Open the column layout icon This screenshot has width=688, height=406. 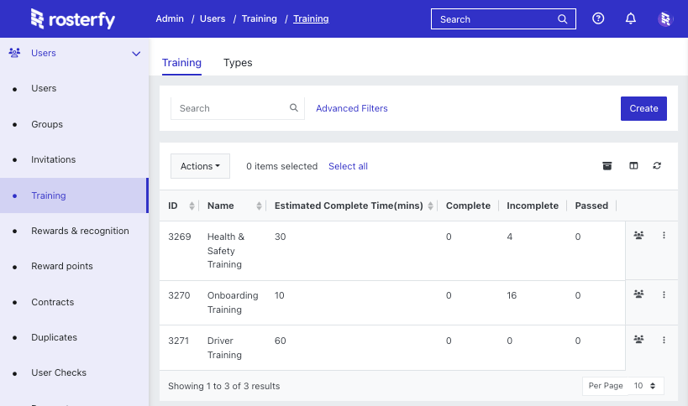(634, 165)
